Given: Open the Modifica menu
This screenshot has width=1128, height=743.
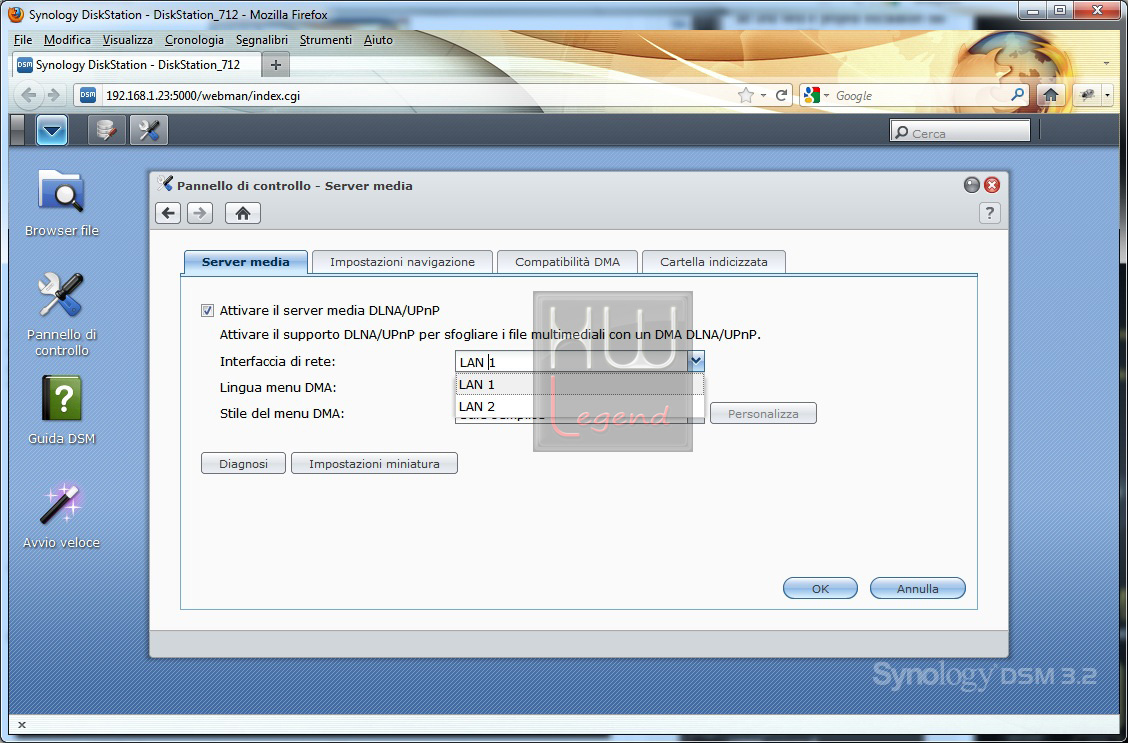Looking at the screenshot, I should pos(67,40).
